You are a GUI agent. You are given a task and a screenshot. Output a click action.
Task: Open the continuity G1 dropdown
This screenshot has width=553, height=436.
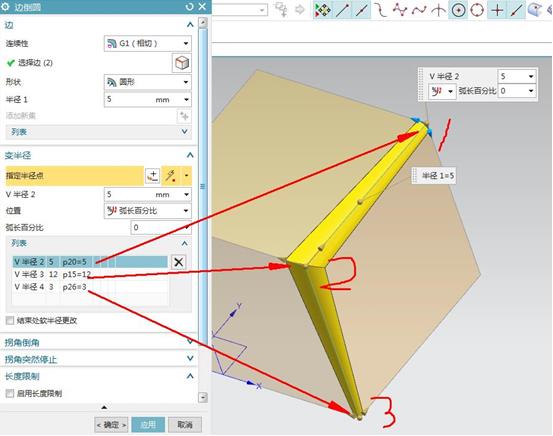pos(147,43)
